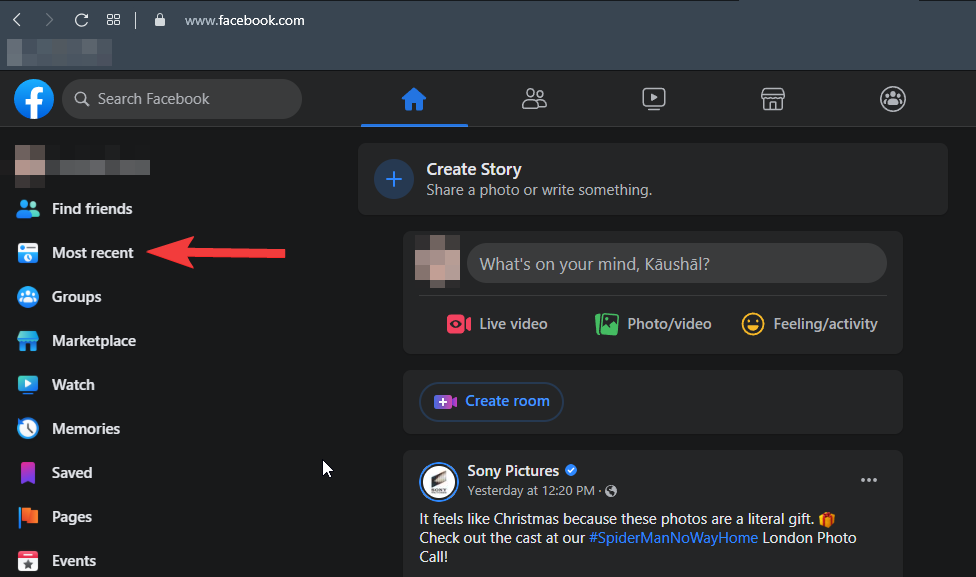Open Events in sidebar

point(73,561)
